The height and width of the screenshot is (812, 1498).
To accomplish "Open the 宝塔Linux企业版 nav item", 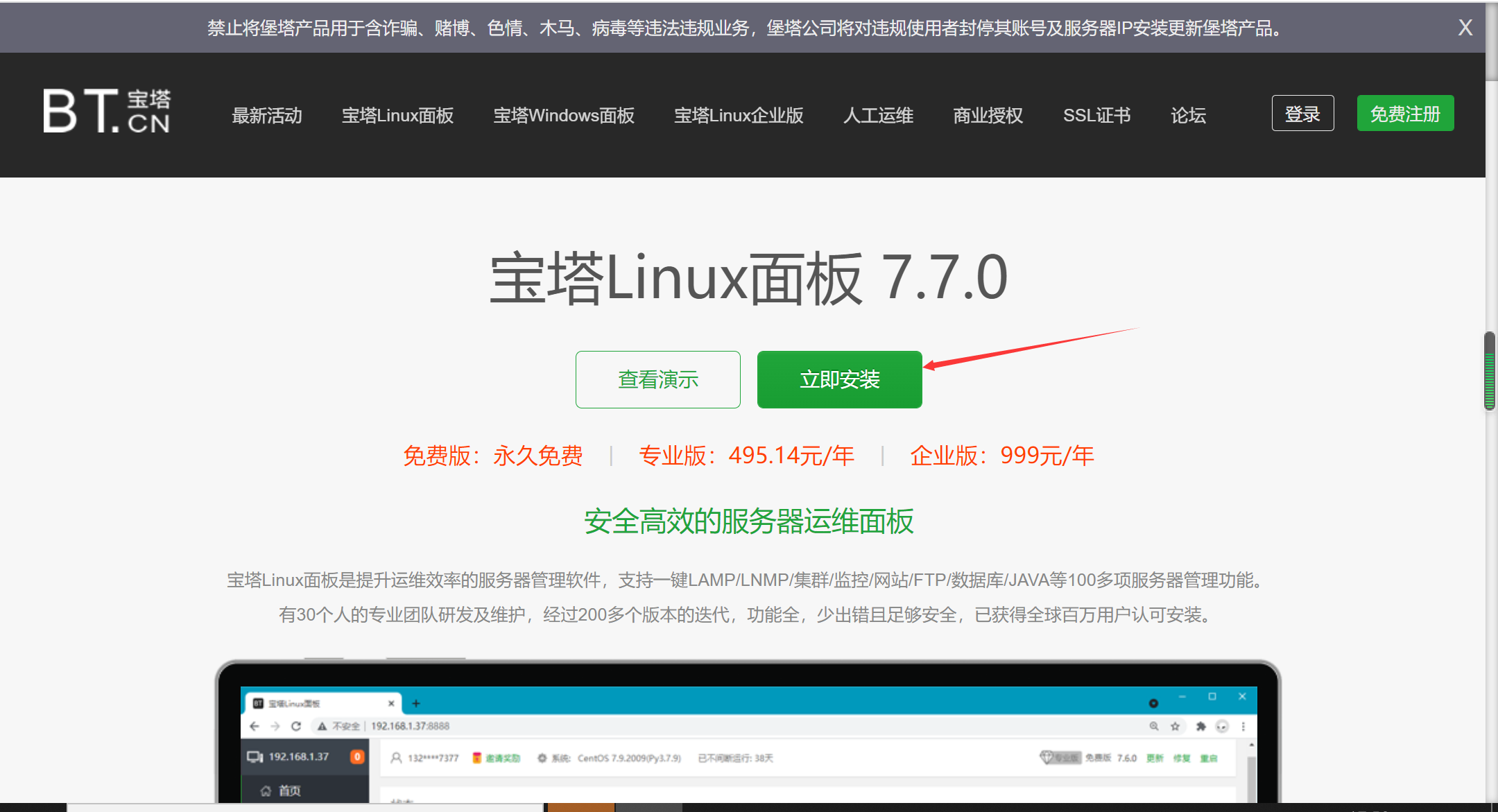I will tap(739, 115).
